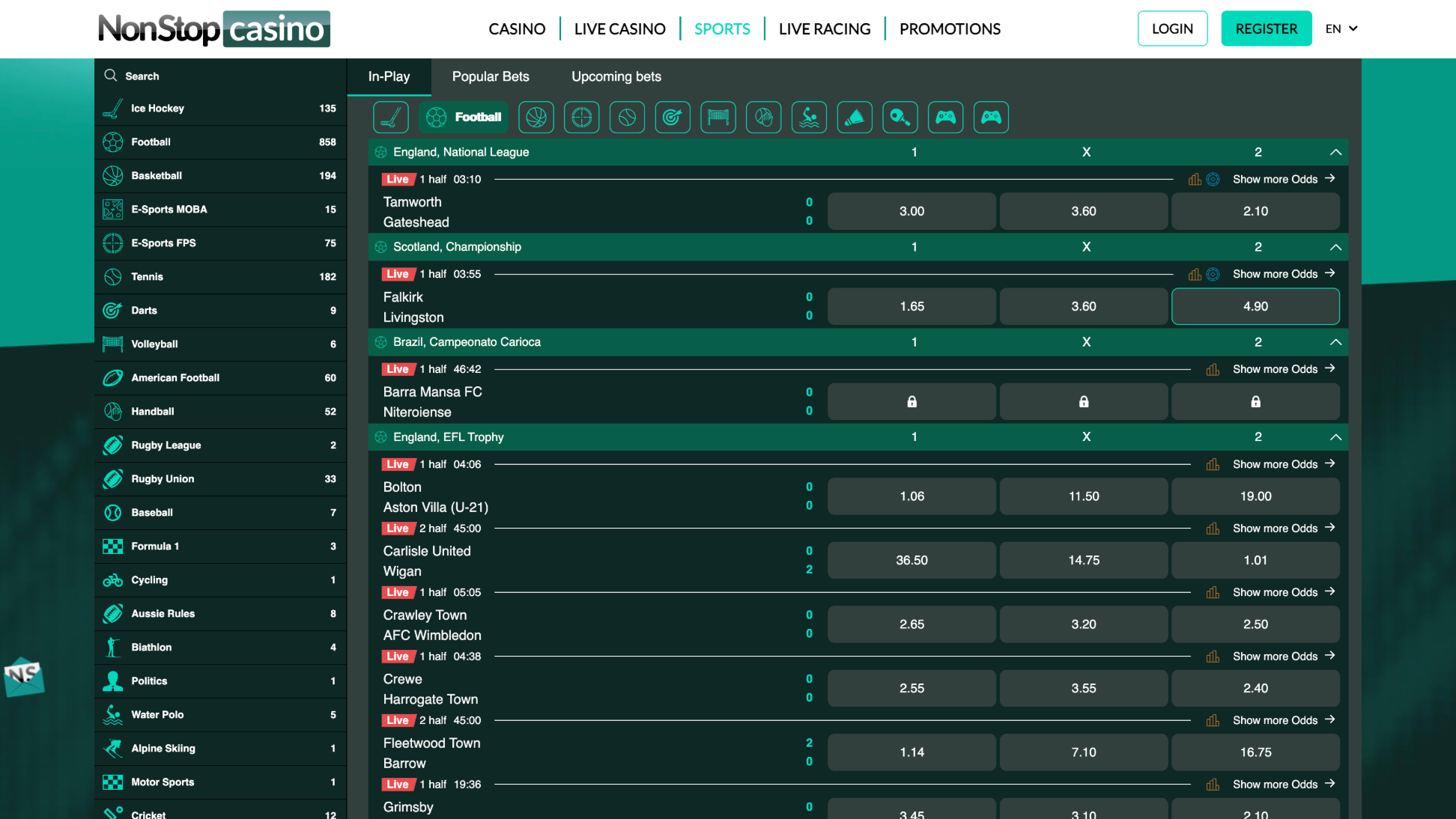Collapse the Scotland, Championship section
This screenshot has height=819, width=1456.
pyautogui.click(x=1335, y=247)
